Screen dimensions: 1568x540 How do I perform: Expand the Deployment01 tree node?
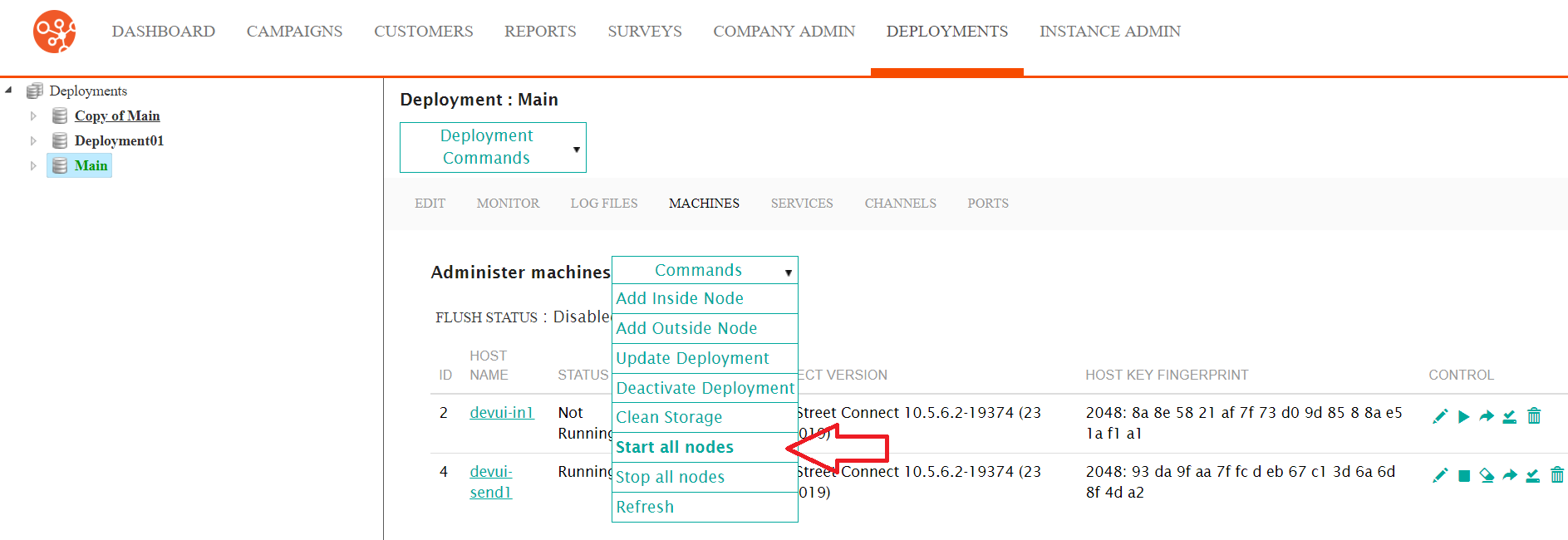coord(33,140)
